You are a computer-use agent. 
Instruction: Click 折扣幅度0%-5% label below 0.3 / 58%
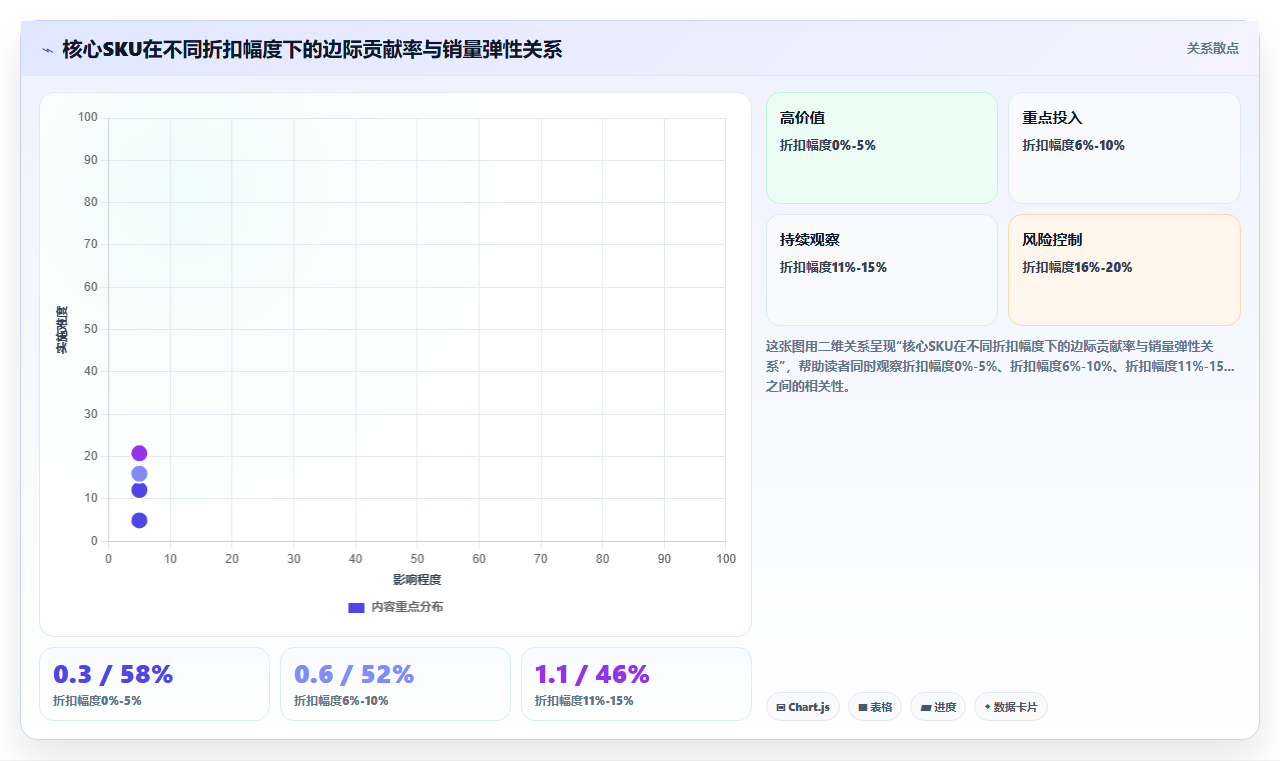pyautogui.click(x=97, y=701)
